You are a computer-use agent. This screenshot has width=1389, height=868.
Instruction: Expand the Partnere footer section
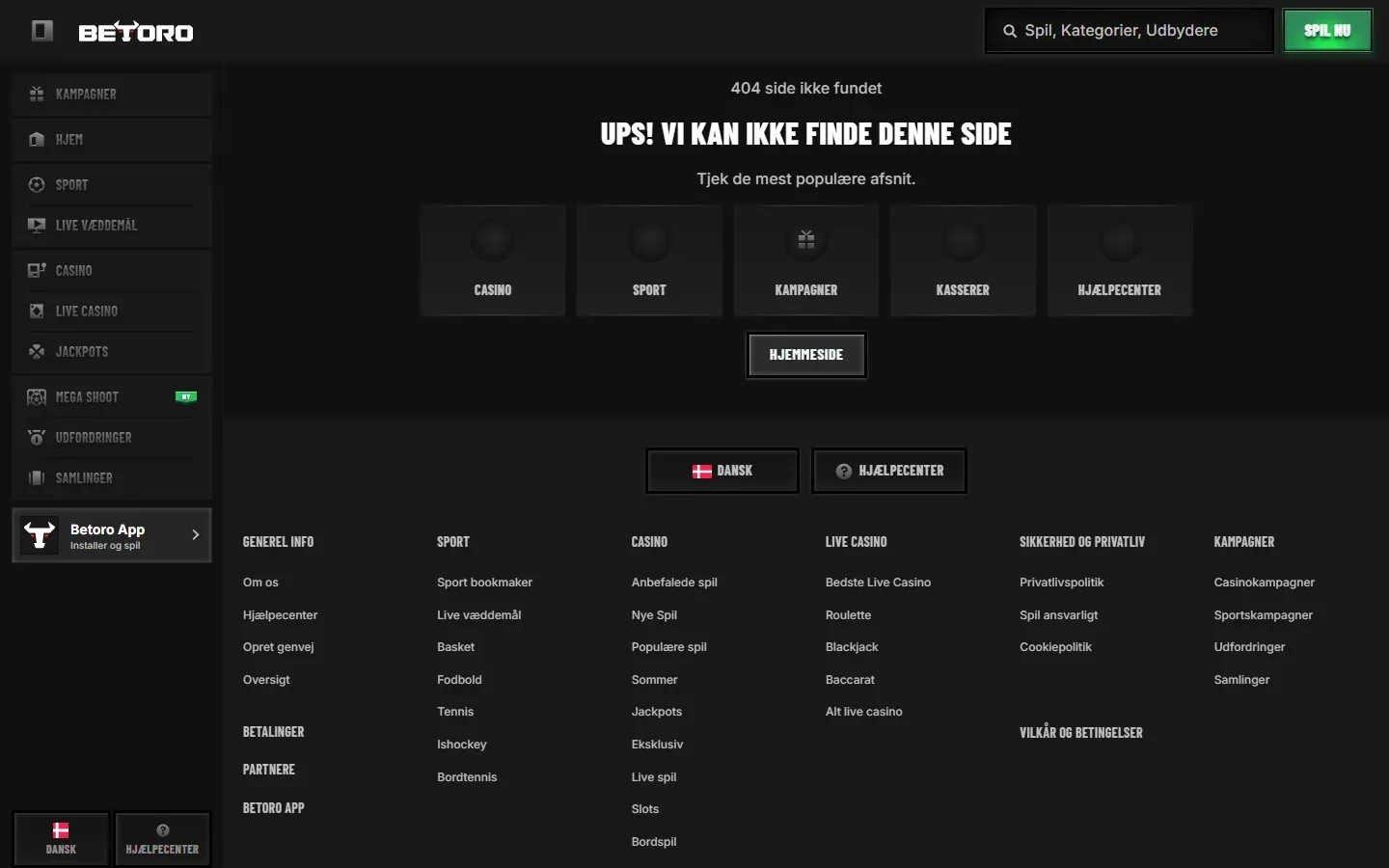click(269, 770)
